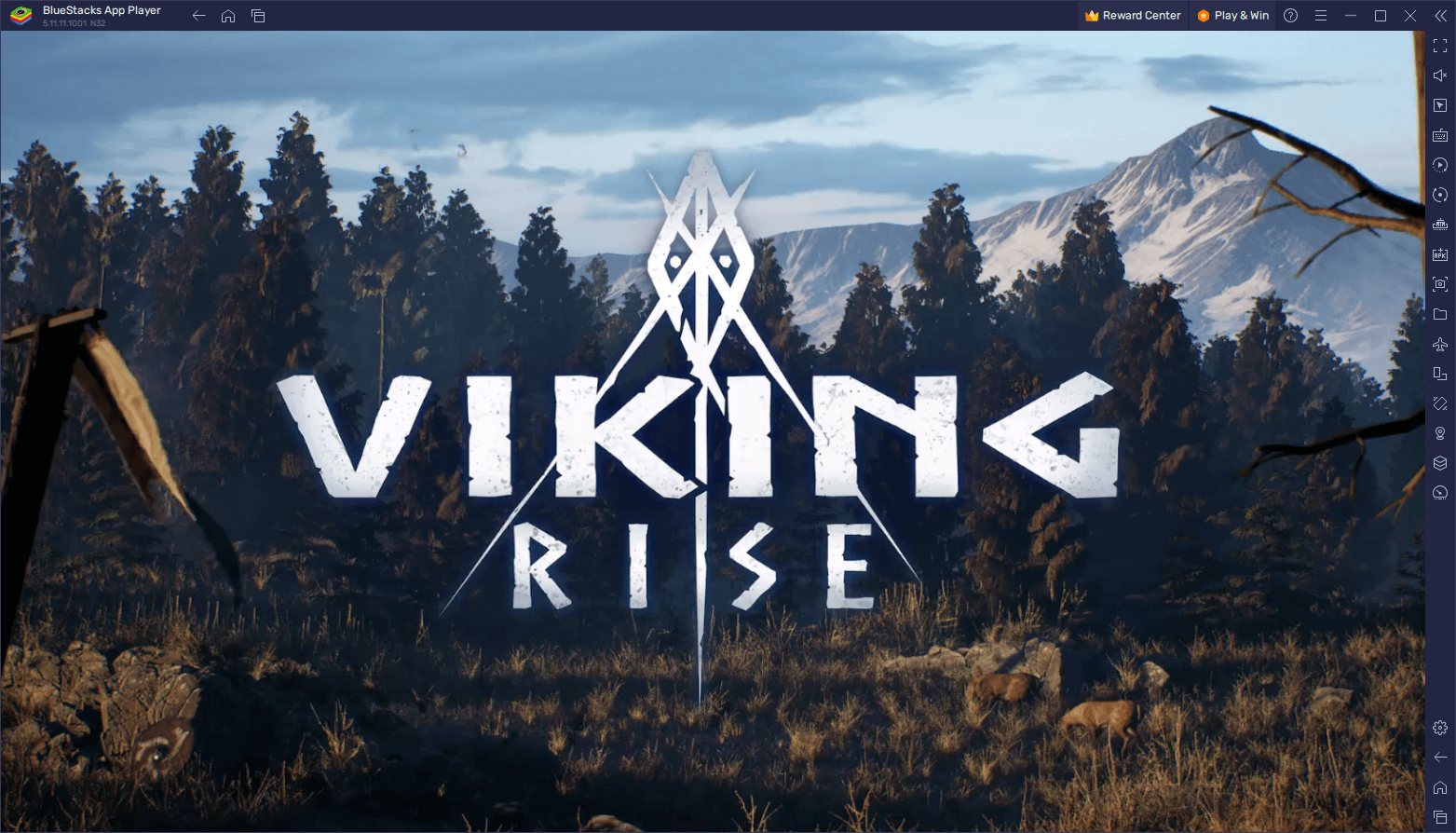Viewport: 1456px width, 833px height.
Task: Take a screenshot with sidebar camera icon
Action: coord(1440,284)
